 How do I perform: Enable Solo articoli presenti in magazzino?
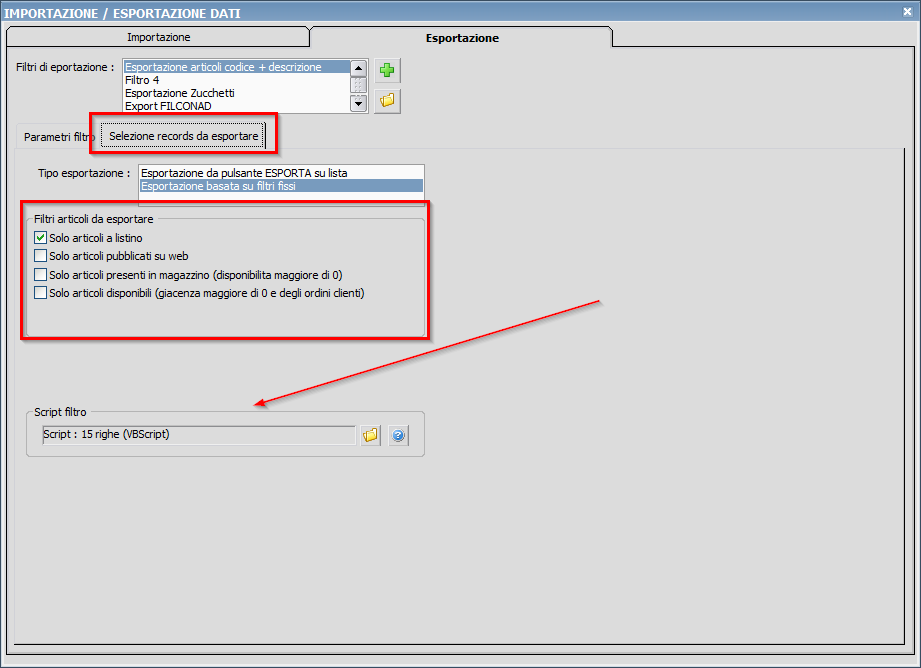point(41,274)
